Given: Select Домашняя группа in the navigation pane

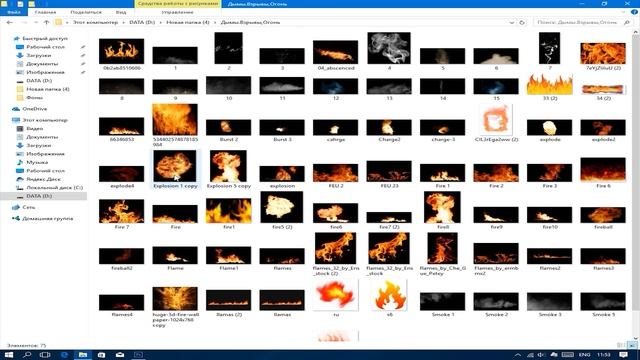Looking at the screenshot, I should pyautogui.click(x=48, y=219).
